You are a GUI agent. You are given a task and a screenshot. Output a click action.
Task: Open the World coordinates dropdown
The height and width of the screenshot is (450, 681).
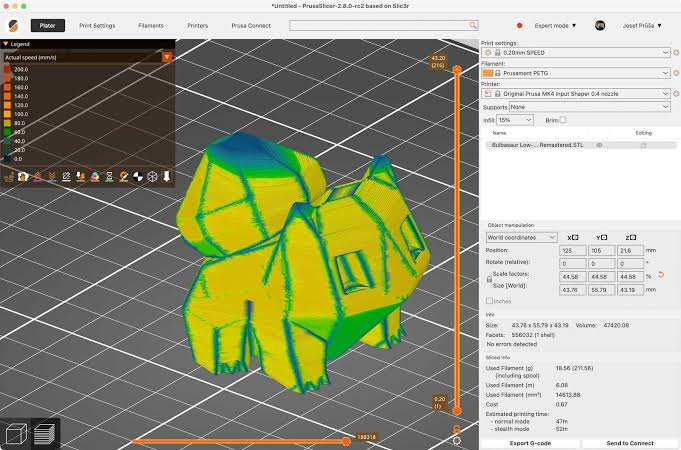tap(521, 237)
